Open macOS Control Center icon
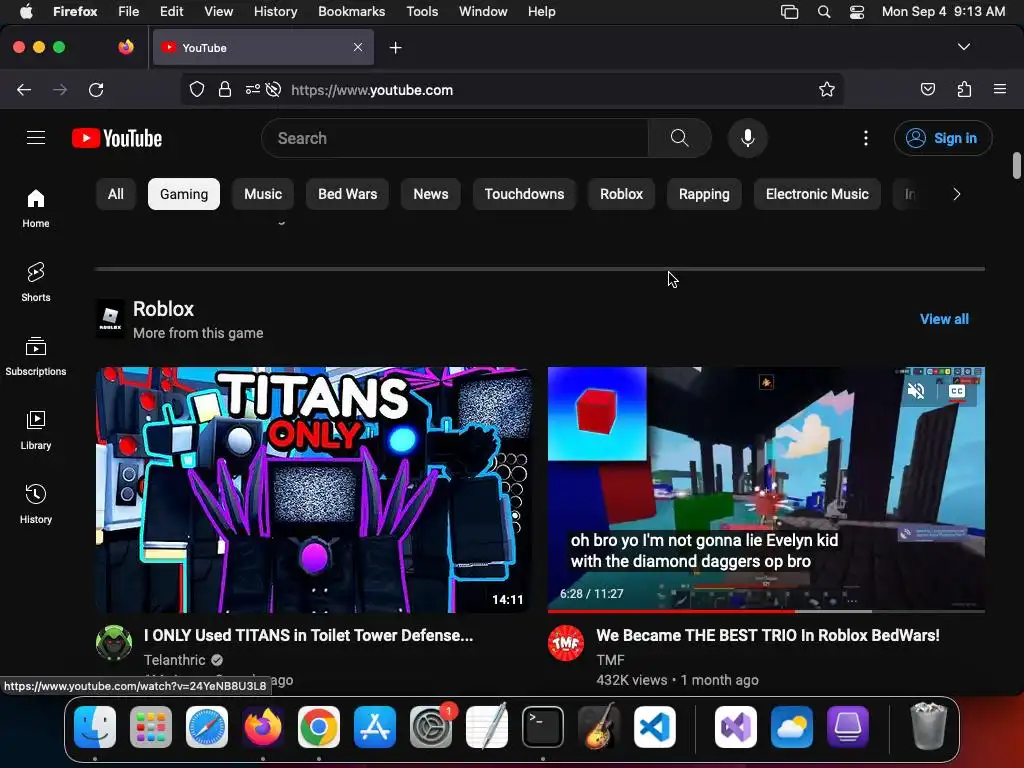1024x768 pixels. (857, 12)
